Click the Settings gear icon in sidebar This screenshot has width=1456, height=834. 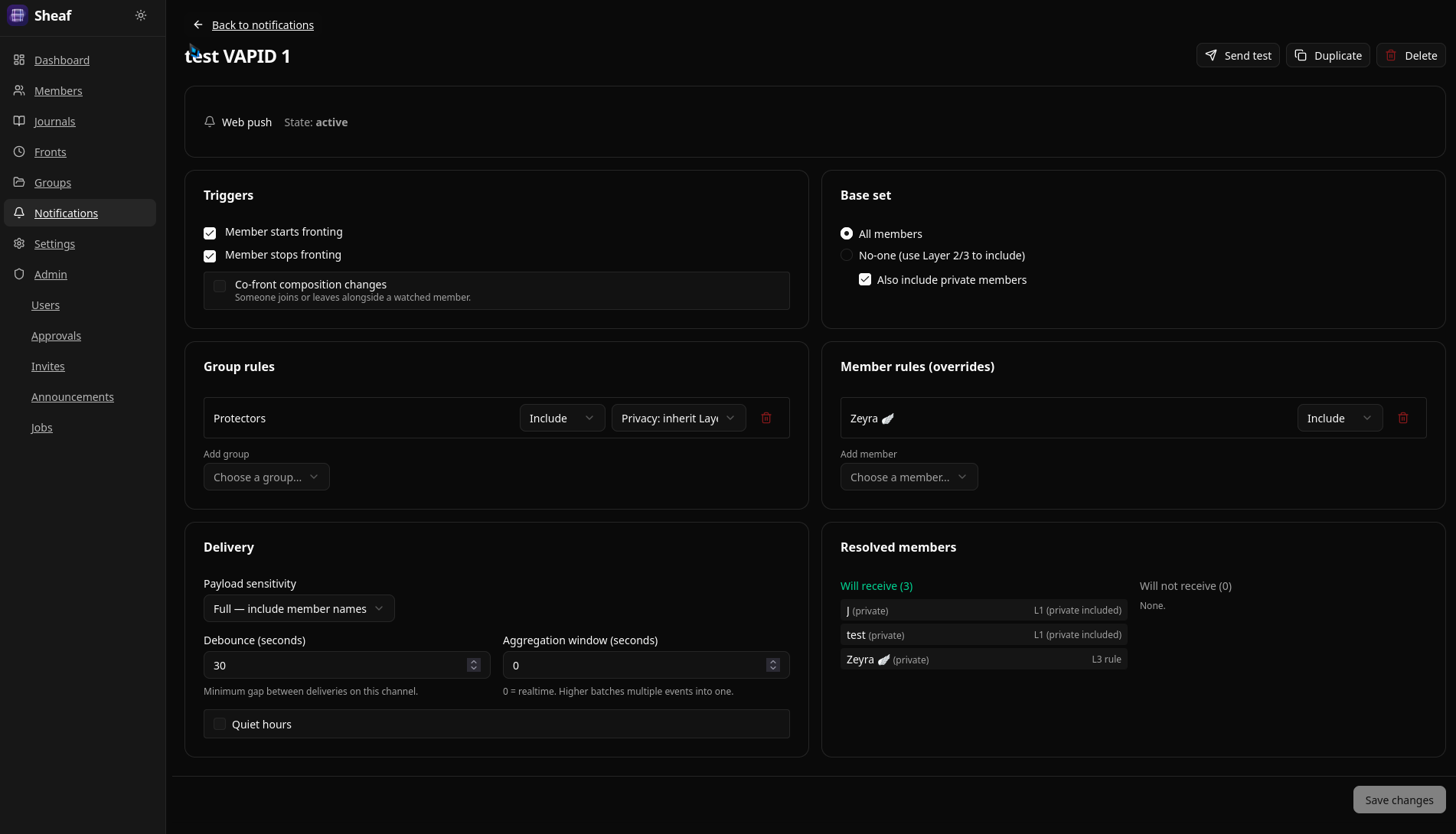coord(19,243)
